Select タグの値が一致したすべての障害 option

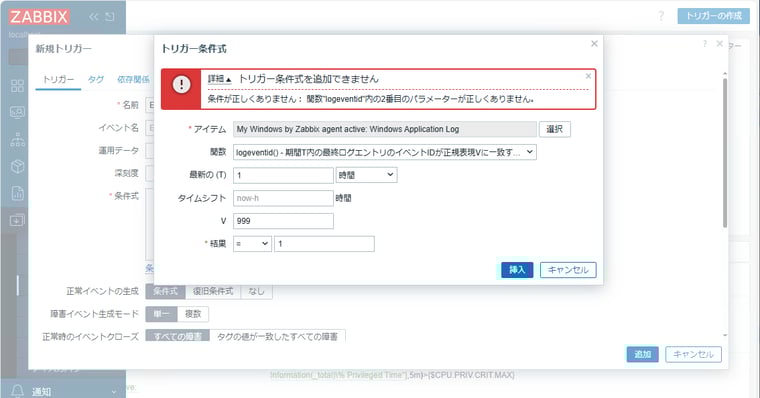point(277,335)
